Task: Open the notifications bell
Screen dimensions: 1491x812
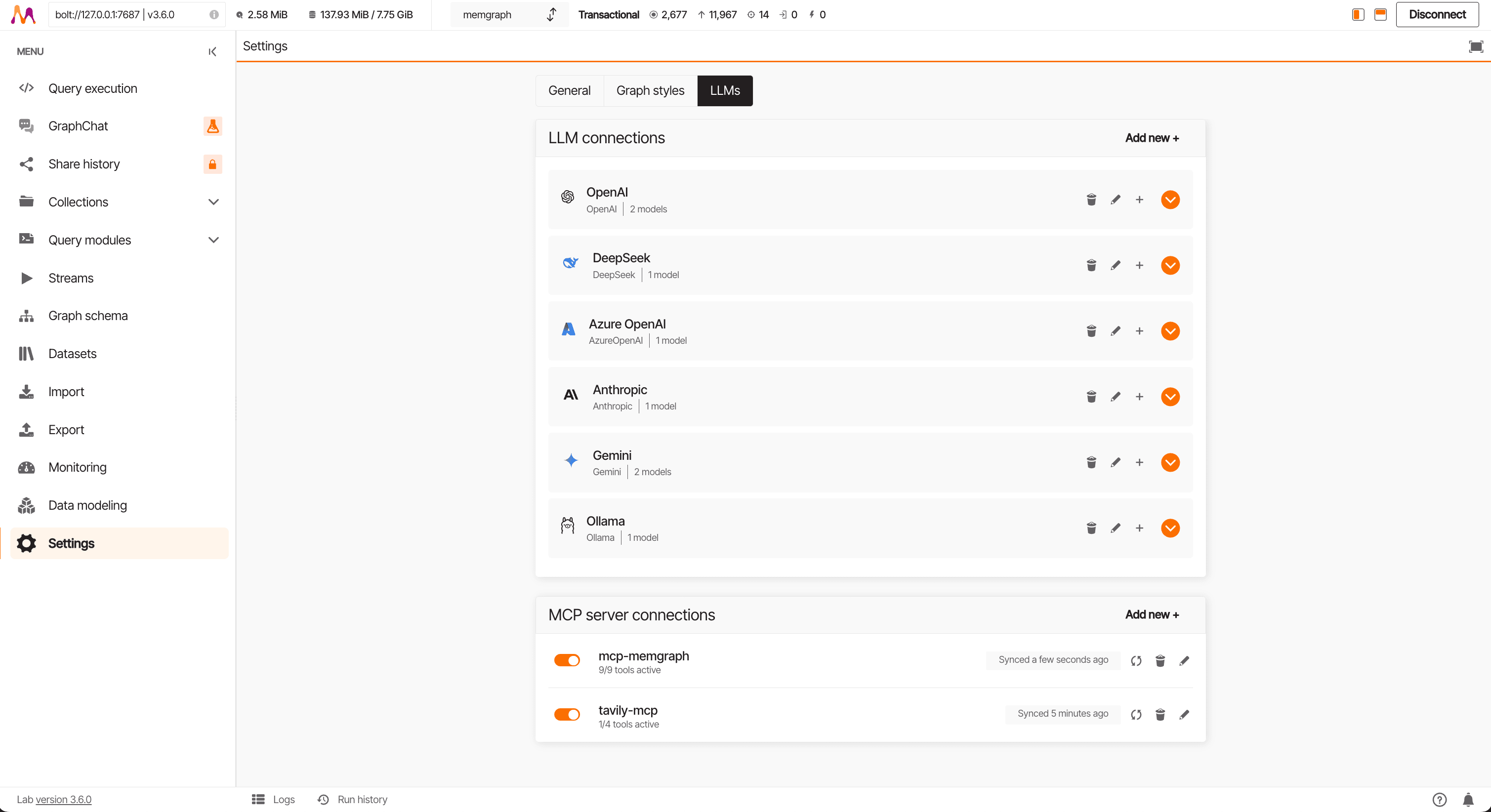Action: (x=1468, y=799)
